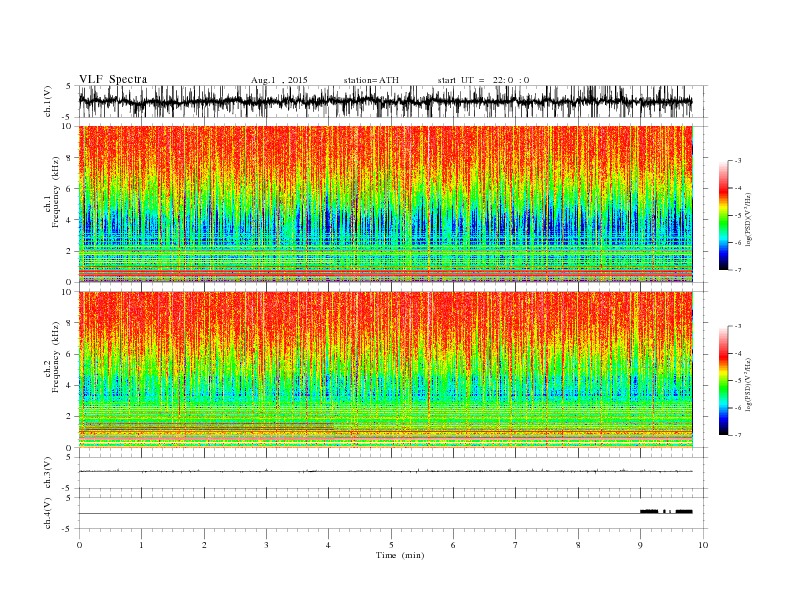Click inside the ch.2 frequency spectrogram panel
Screen dimensions: 792x612
pos(385,370)
